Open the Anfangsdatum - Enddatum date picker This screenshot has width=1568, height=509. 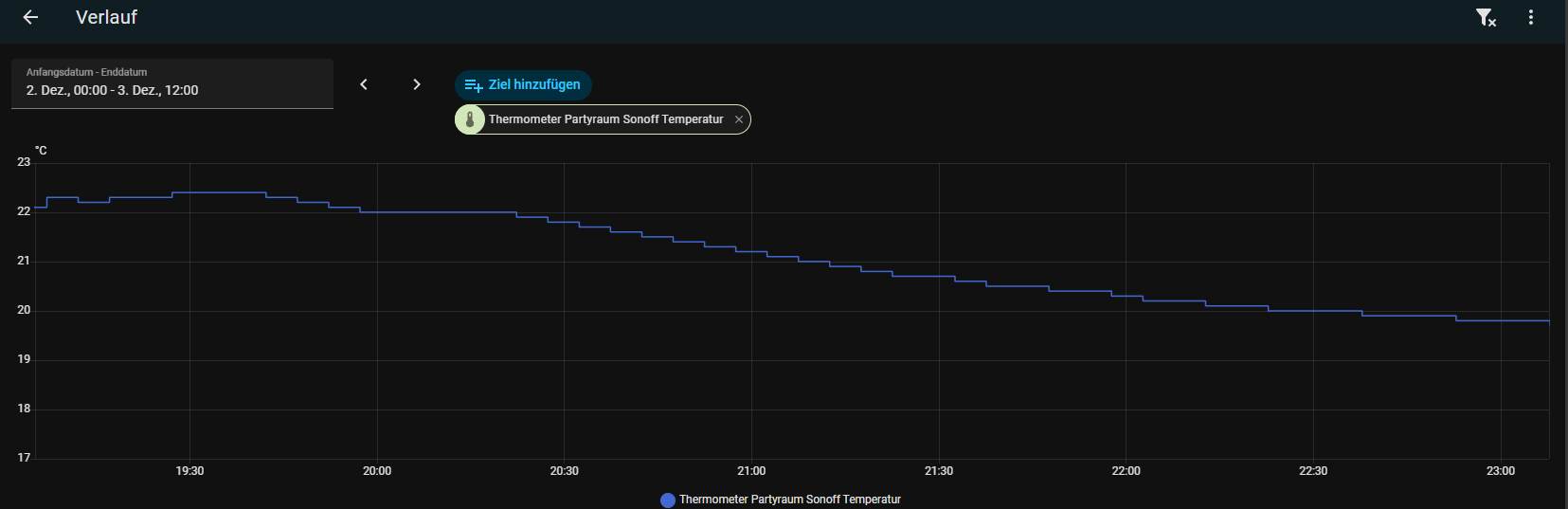[x=171, y=84]
